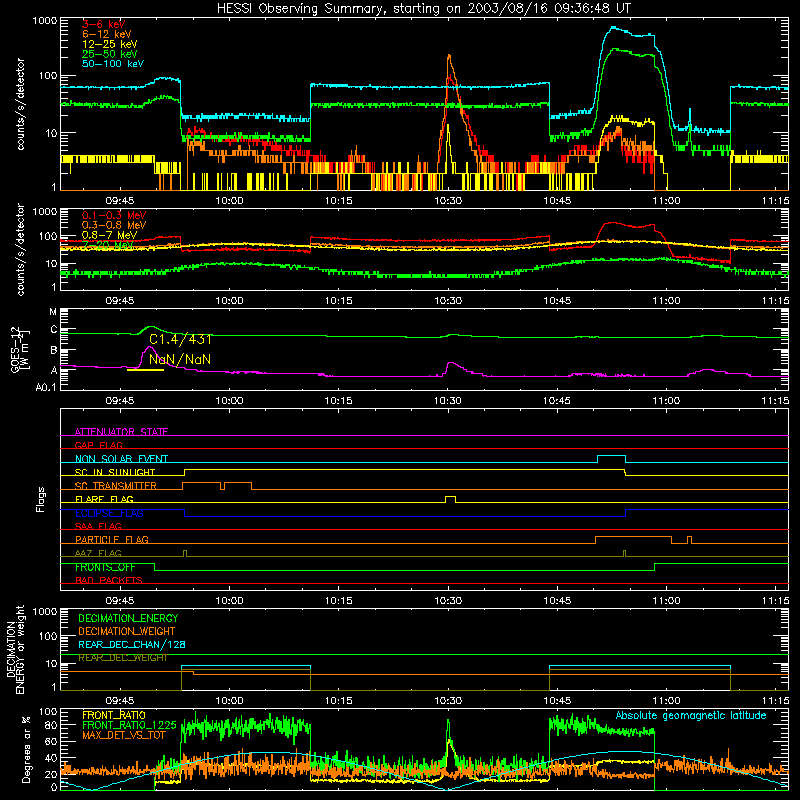Click the FRONT_RATIO_1225 legend label
Image resolution: width=800 pixels, height=800 pixels.
point(129,725)
